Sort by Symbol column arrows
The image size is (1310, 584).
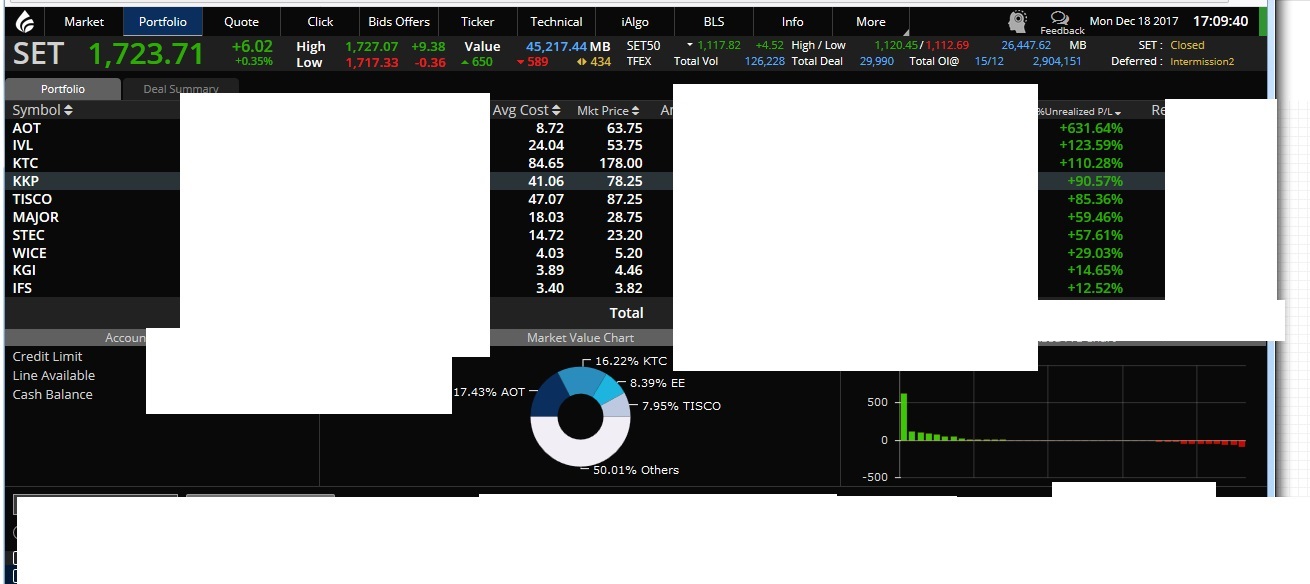click(68, 110)
